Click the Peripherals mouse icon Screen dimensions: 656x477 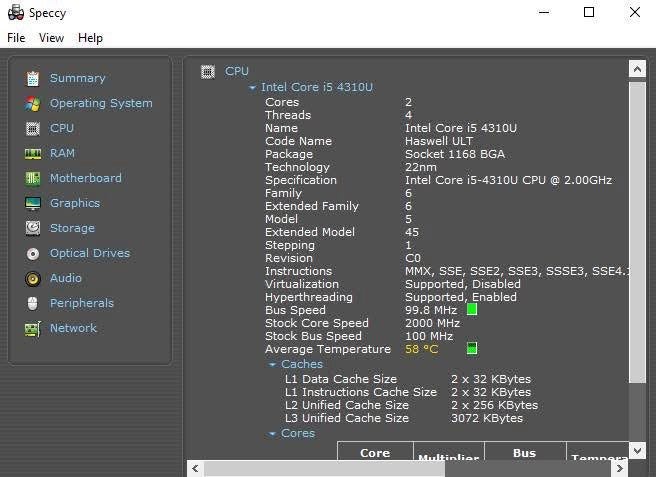[33, 304]
